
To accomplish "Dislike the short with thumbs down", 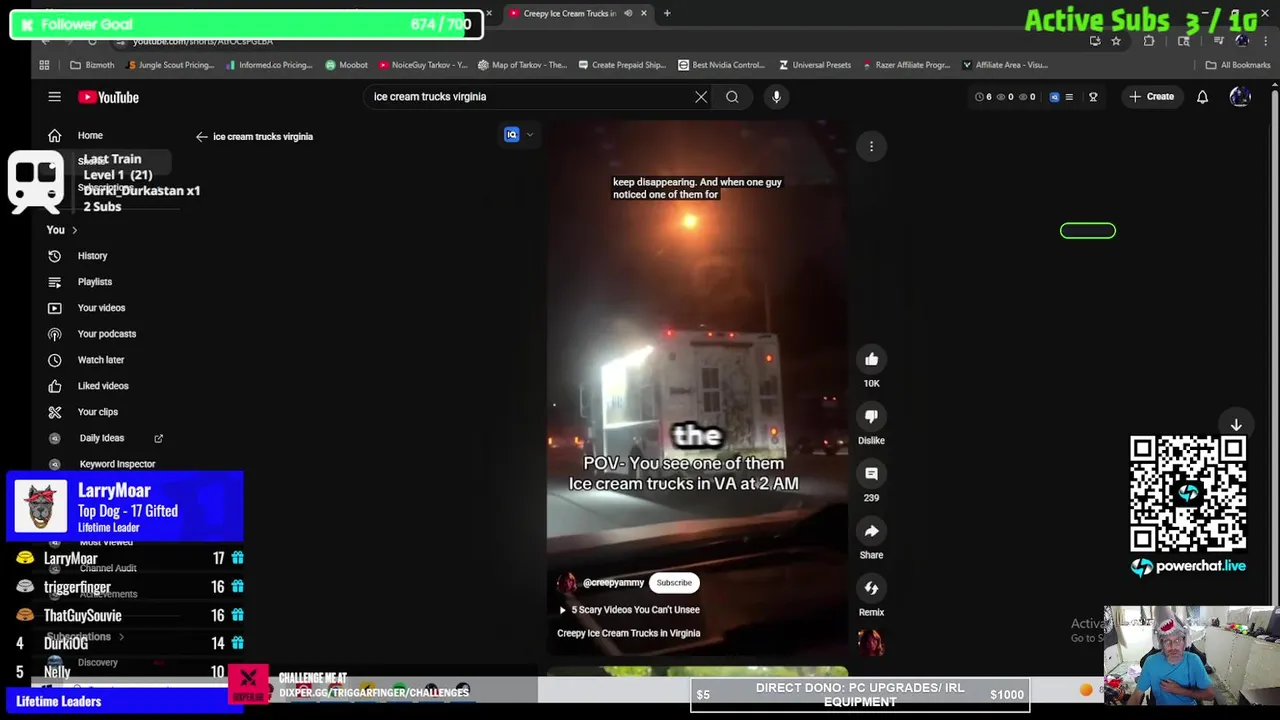I will [x=871, y=416].
